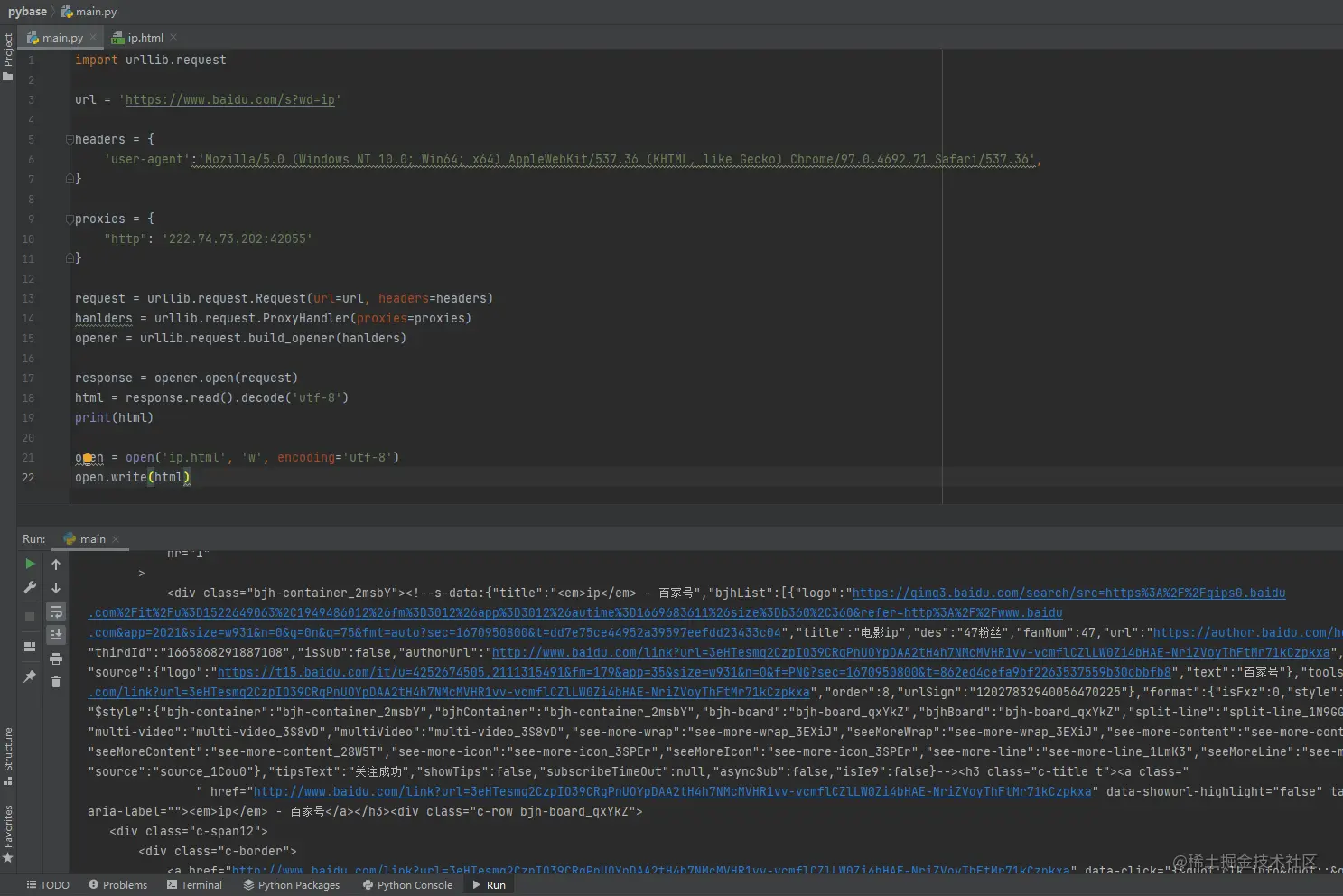Click the proxy address '222.74.73.202:42055'
Viewport: 1343px width, 896px height.
tap(238, 239)
